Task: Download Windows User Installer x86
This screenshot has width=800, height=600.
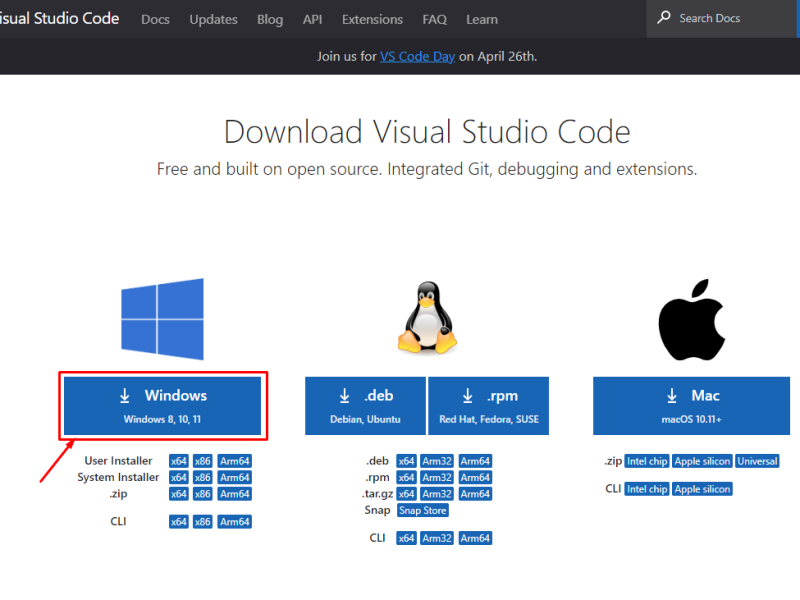Action: pos(203,461)
